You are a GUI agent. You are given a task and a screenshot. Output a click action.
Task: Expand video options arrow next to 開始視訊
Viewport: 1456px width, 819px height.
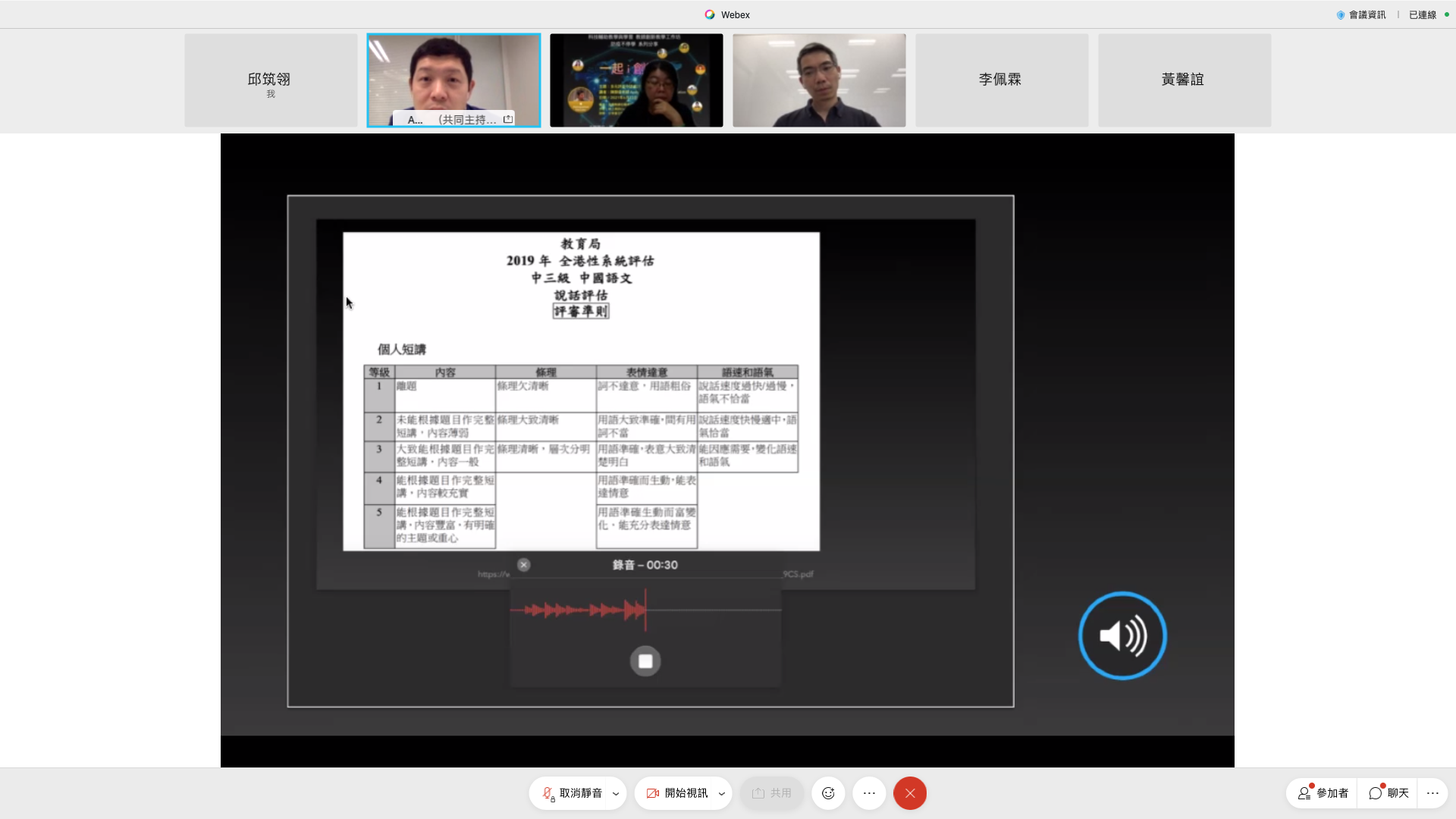point(721,793)
